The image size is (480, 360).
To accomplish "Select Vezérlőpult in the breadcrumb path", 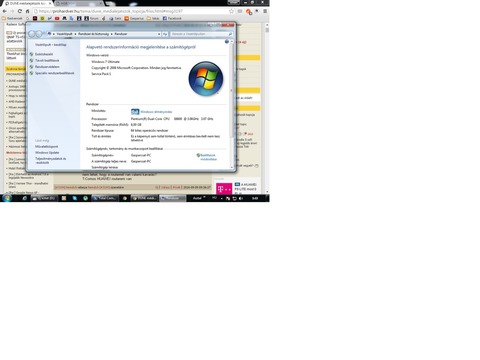I will pyautogui.click(x=64, y=34).
